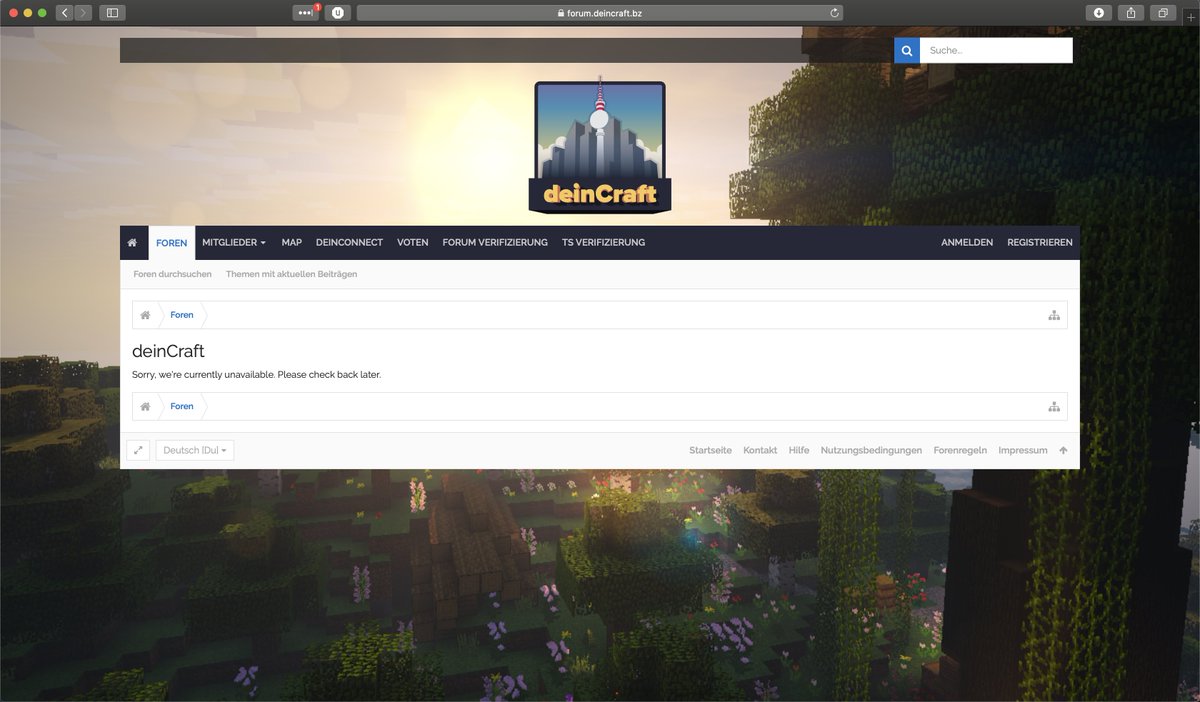Screen dimensions: 1200x702
Task: Click Impressum footer link
Action: click(x=1023, y=451)
